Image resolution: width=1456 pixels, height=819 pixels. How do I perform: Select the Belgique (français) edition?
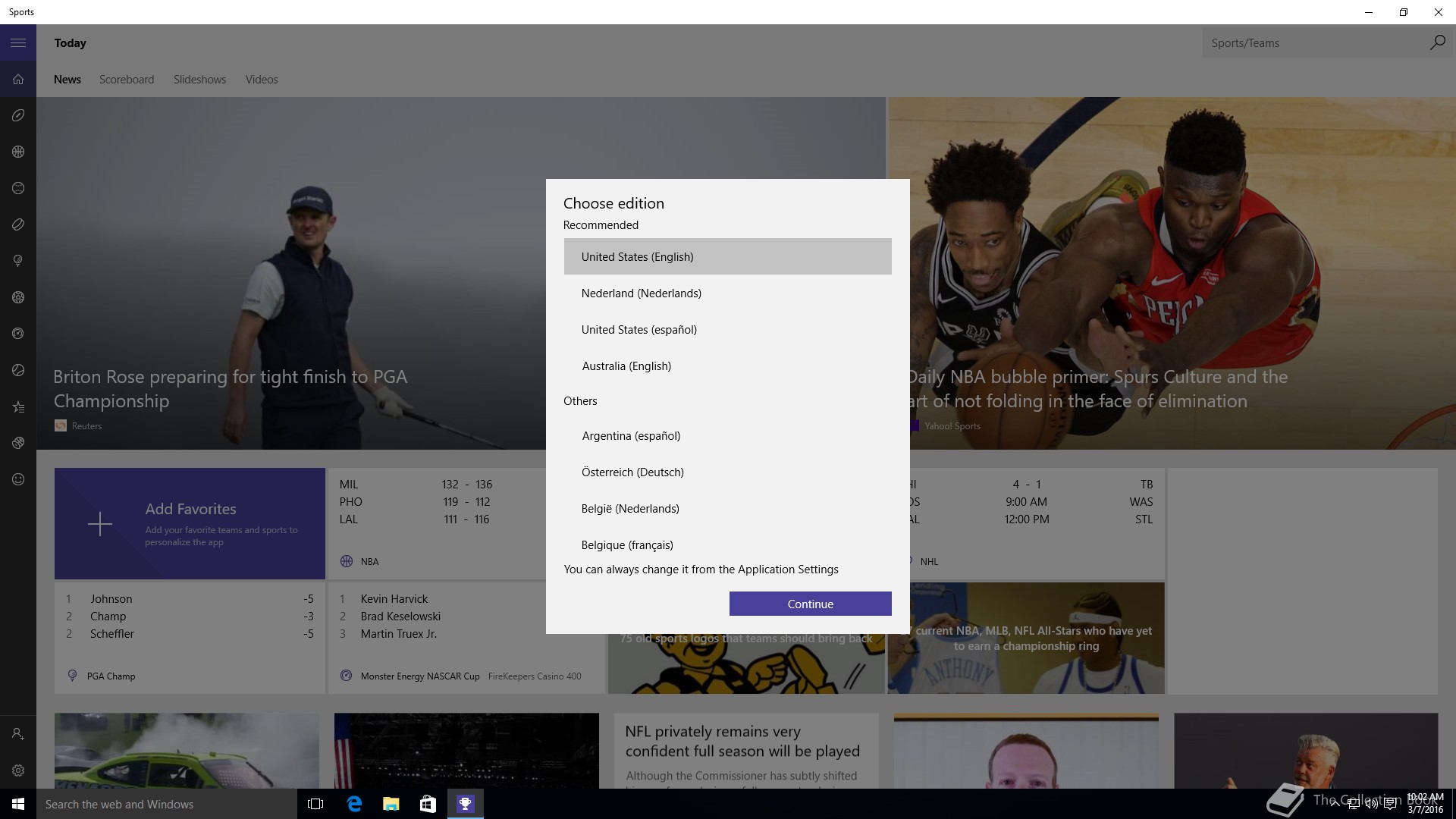coord(727,544)
